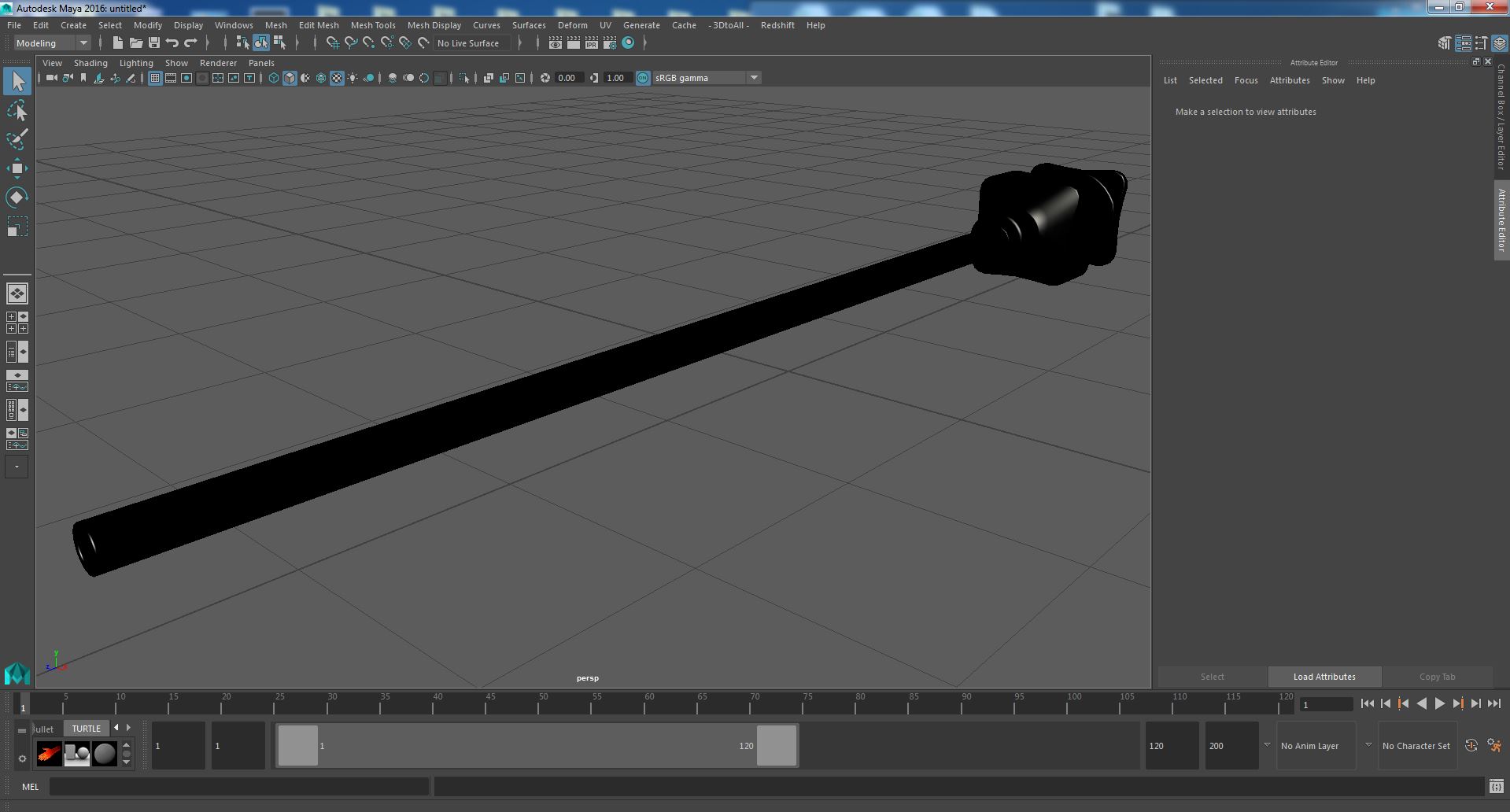Activate the Paint Selection tool
This screenshot has height=812, width=1510.
coord(17,139)
